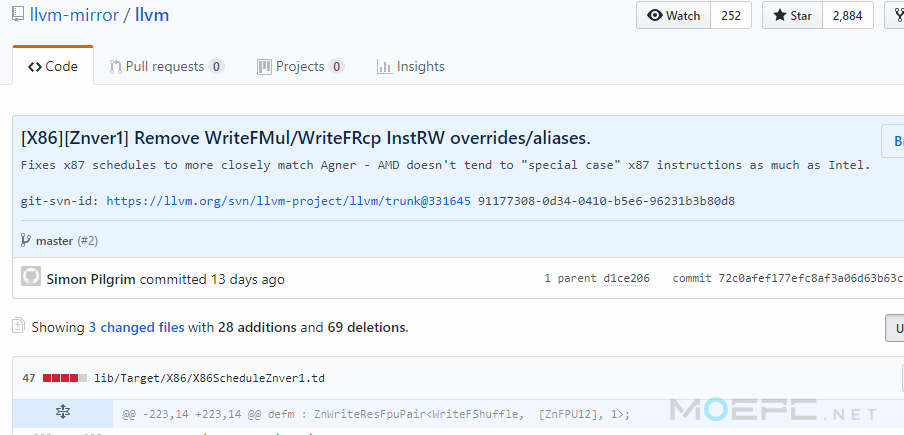Viewport: 904px width, 435px height.
Task: Switch to the Insights tab
Action: [x=410, y=66]
